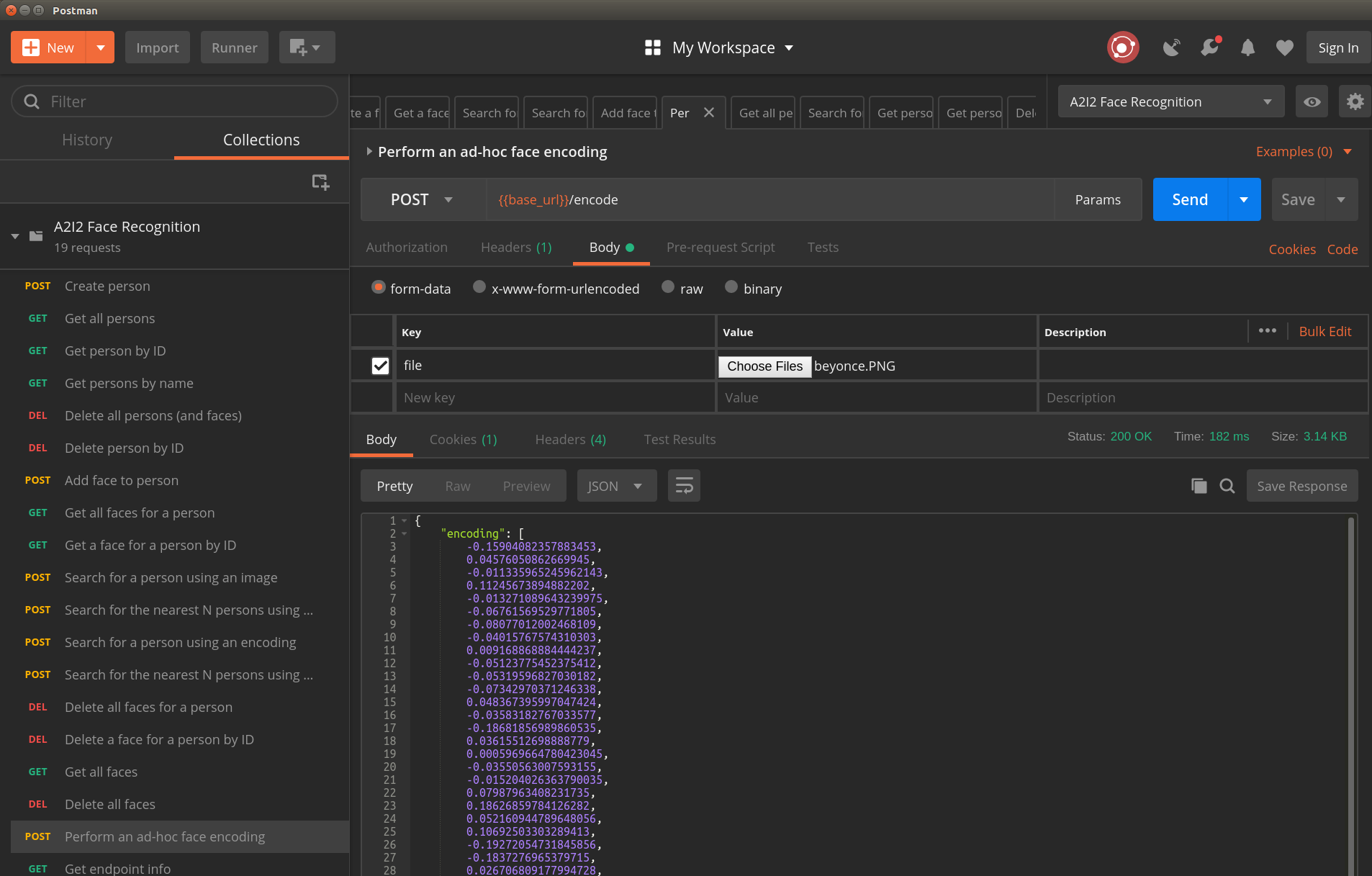Open the Save button dropdown arrow
The height and width of the screenshot is (876, 1372).
coord(1341,199)
